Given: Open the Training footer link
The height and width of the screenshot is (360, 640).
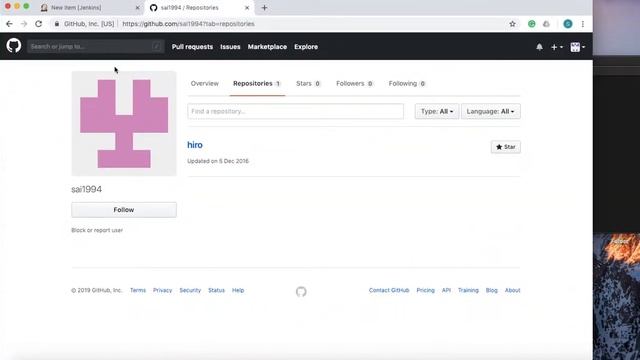Looking at the screenshot, I should (x=468, y=290).
